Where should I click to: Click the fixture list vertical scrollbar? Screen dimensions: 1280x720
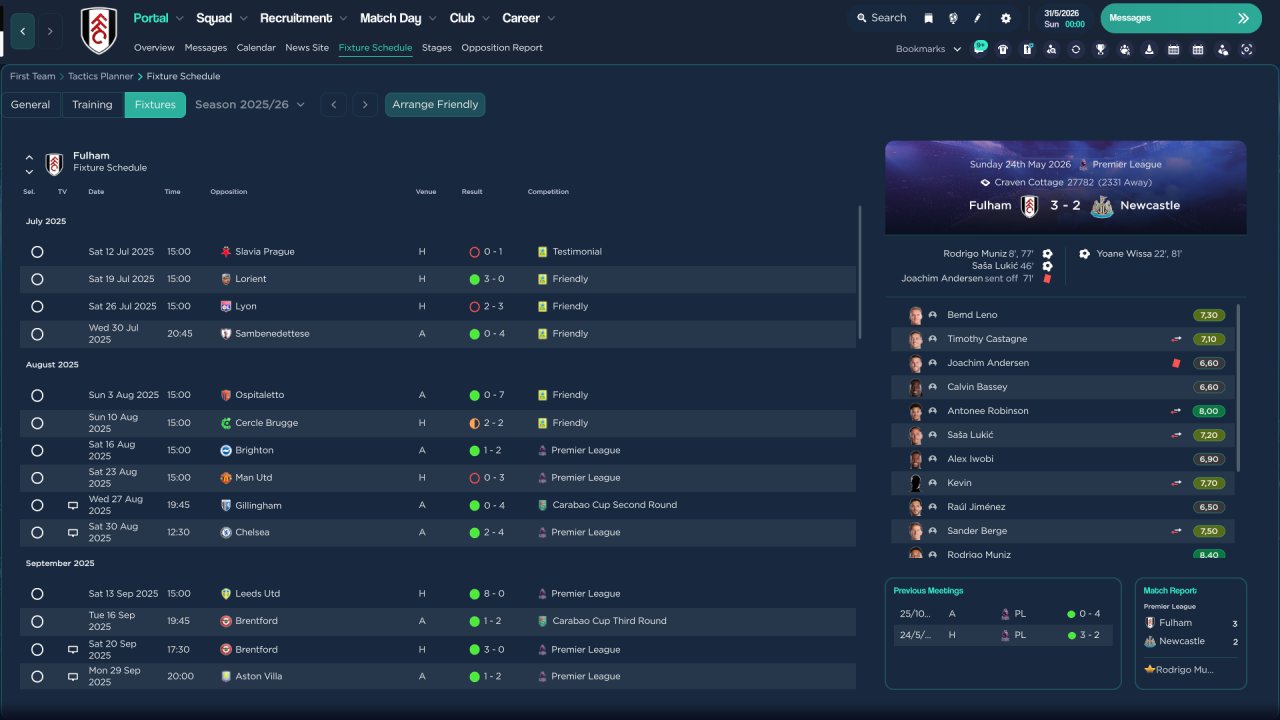tap(860, 272)
